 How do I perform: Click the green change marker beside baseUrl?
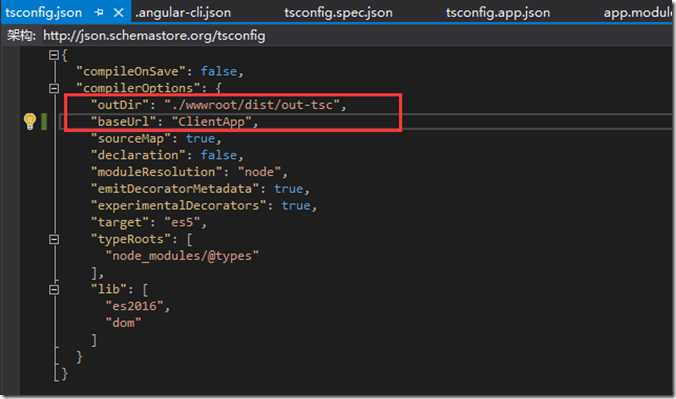(44, 122)
